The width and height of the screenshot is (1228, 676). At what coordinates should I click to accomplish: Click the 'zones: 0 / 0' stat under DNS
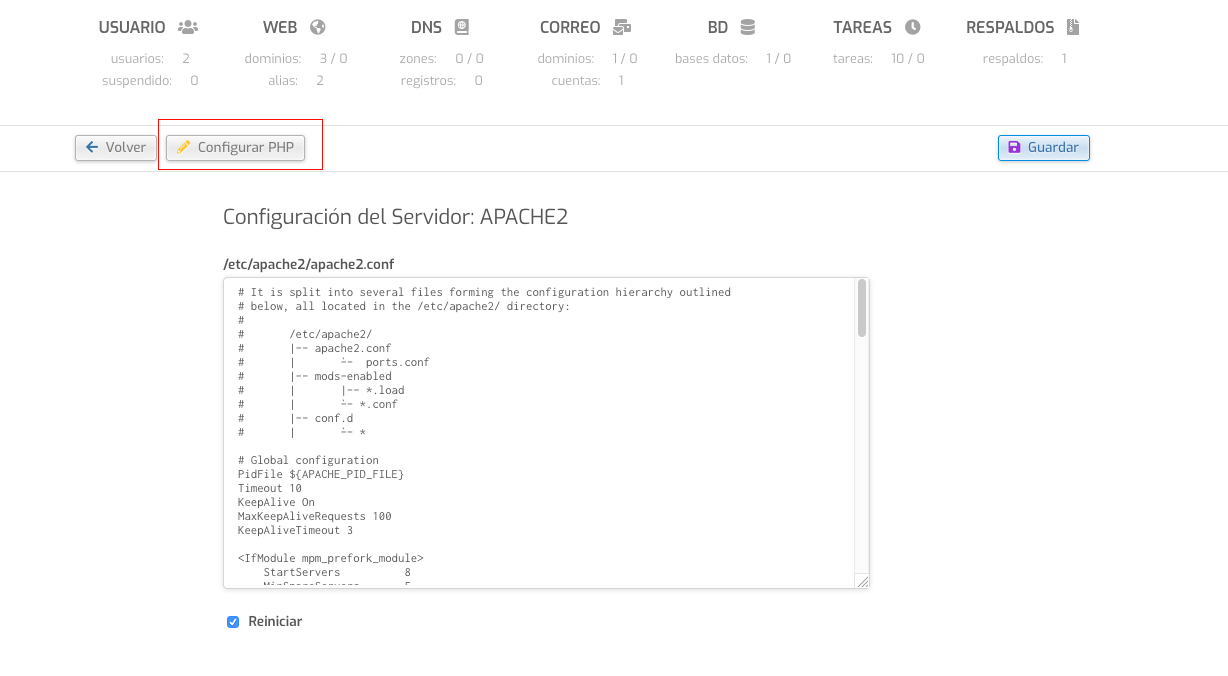[442, 59]
